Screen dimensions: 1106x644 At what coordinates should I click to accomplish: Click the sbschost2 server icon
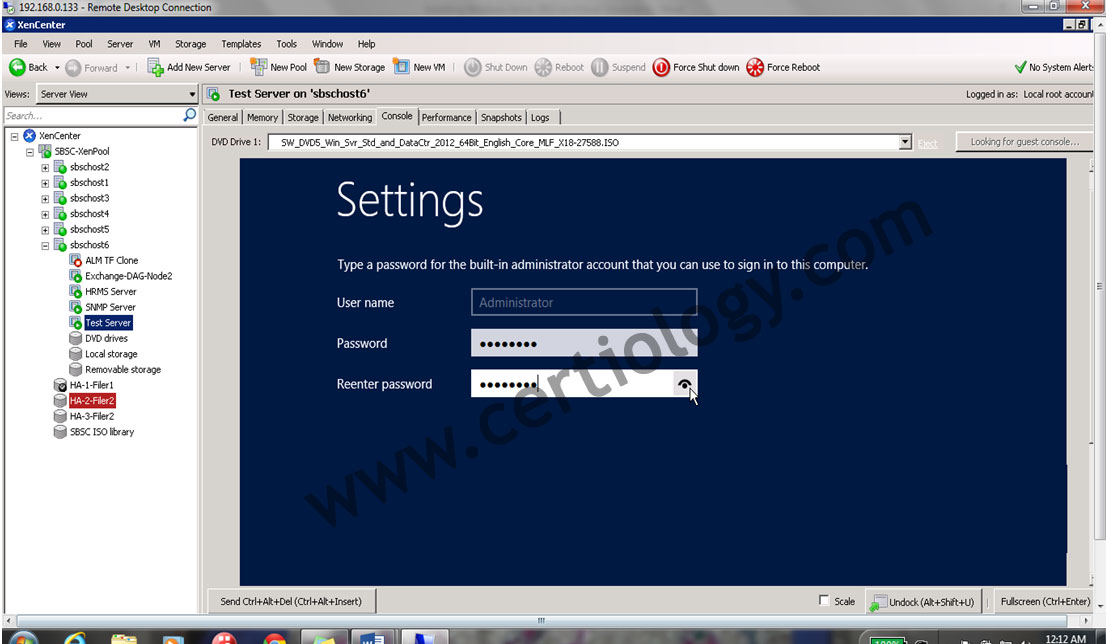coord(61,167)
